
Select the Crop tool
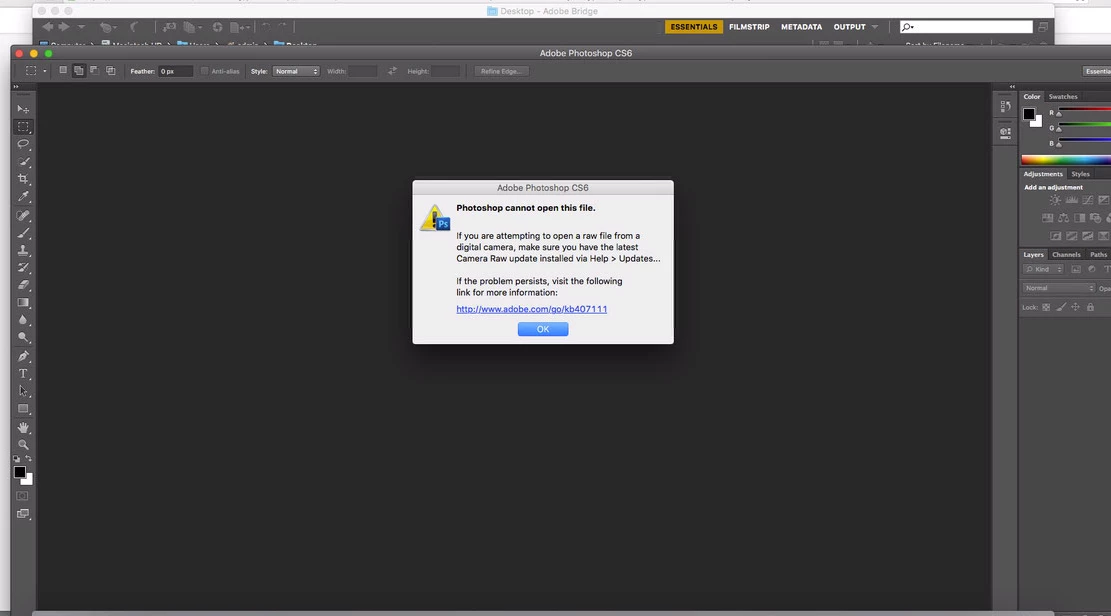tap(23, 179)
